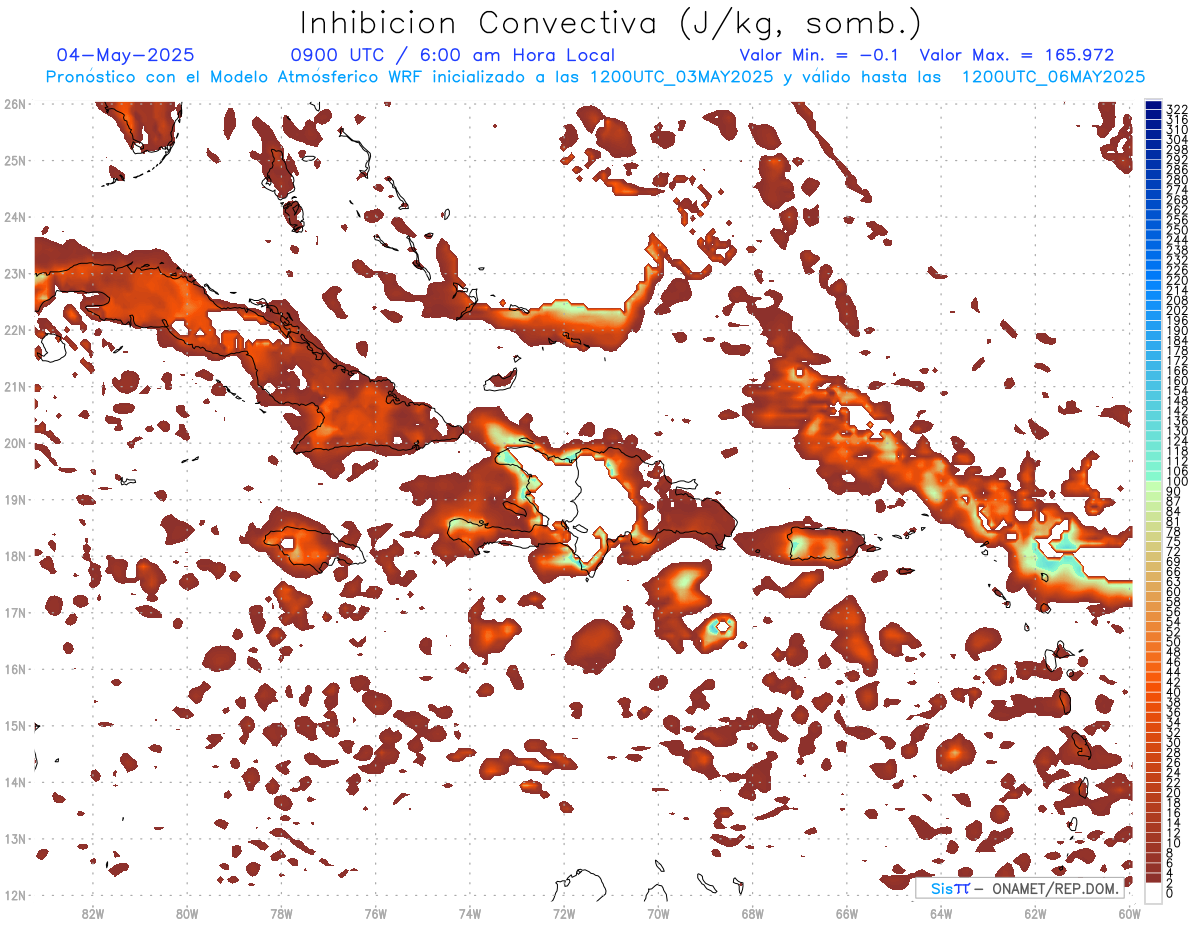Click the 20N latitude label

[x=14, y=443]
